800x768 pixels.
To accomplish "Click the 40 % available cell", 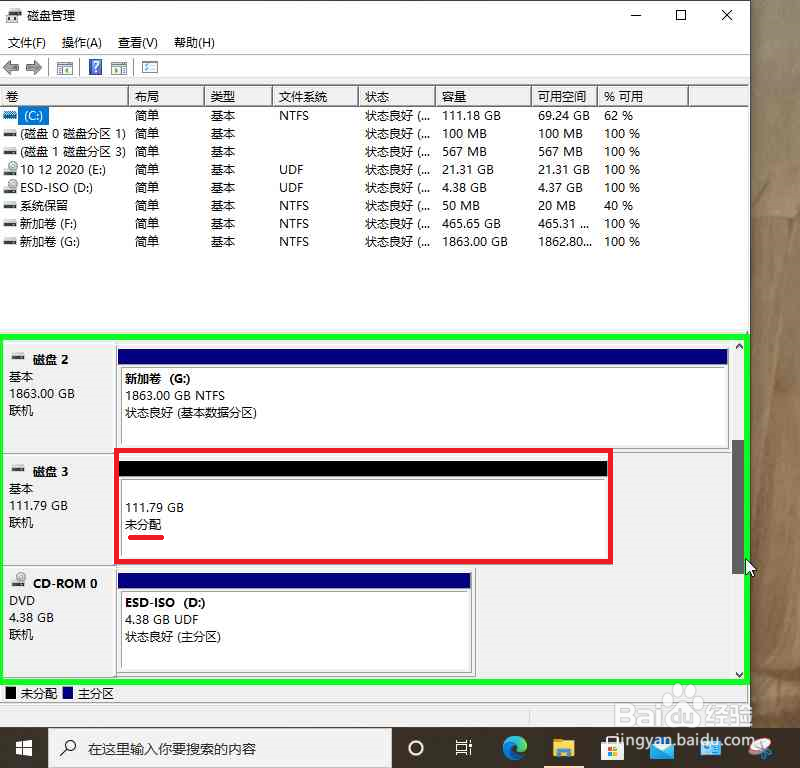I will pos(618,206).
